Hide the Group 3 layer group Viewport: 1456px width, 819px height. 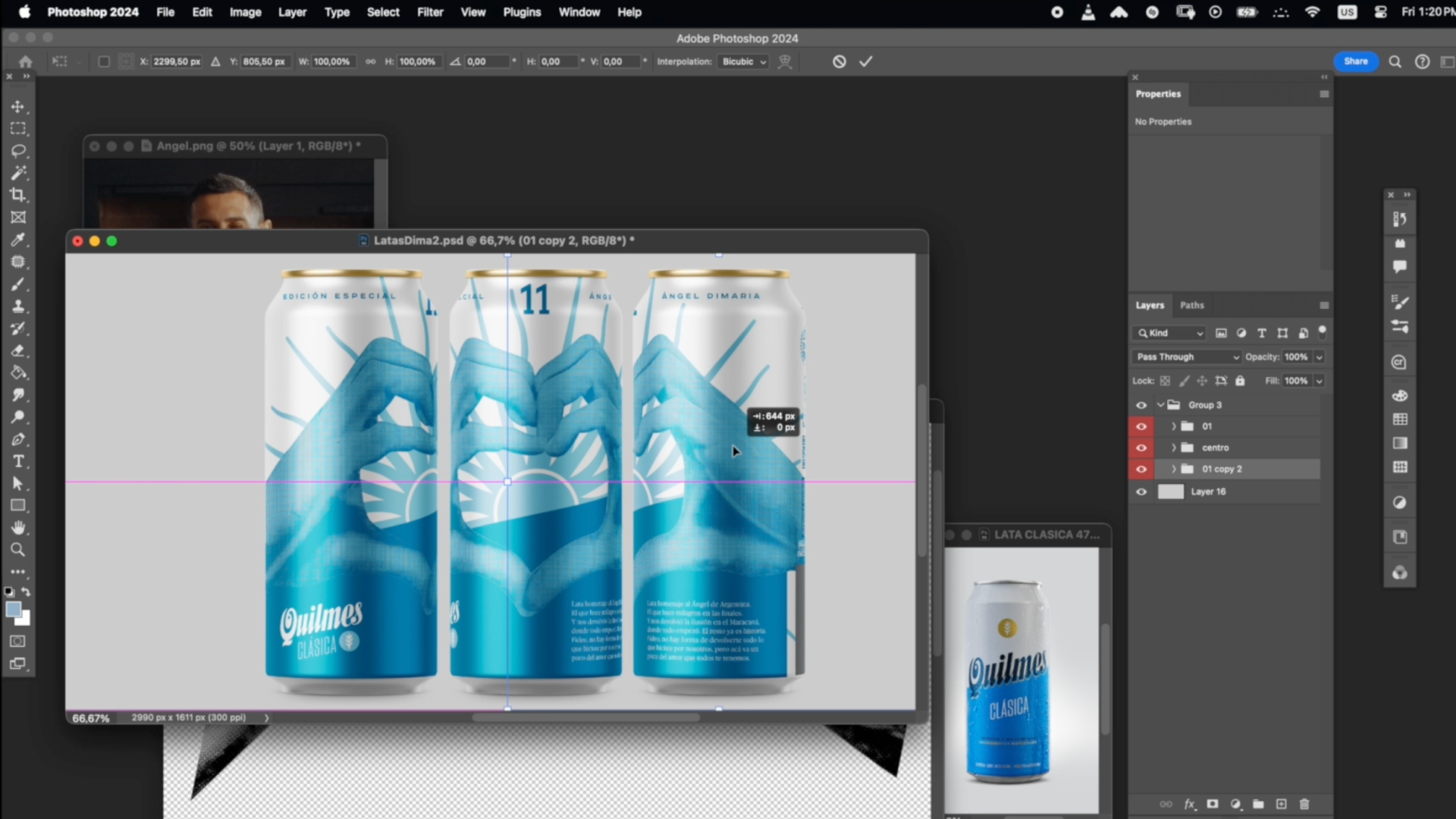(x=1141, y=405)
